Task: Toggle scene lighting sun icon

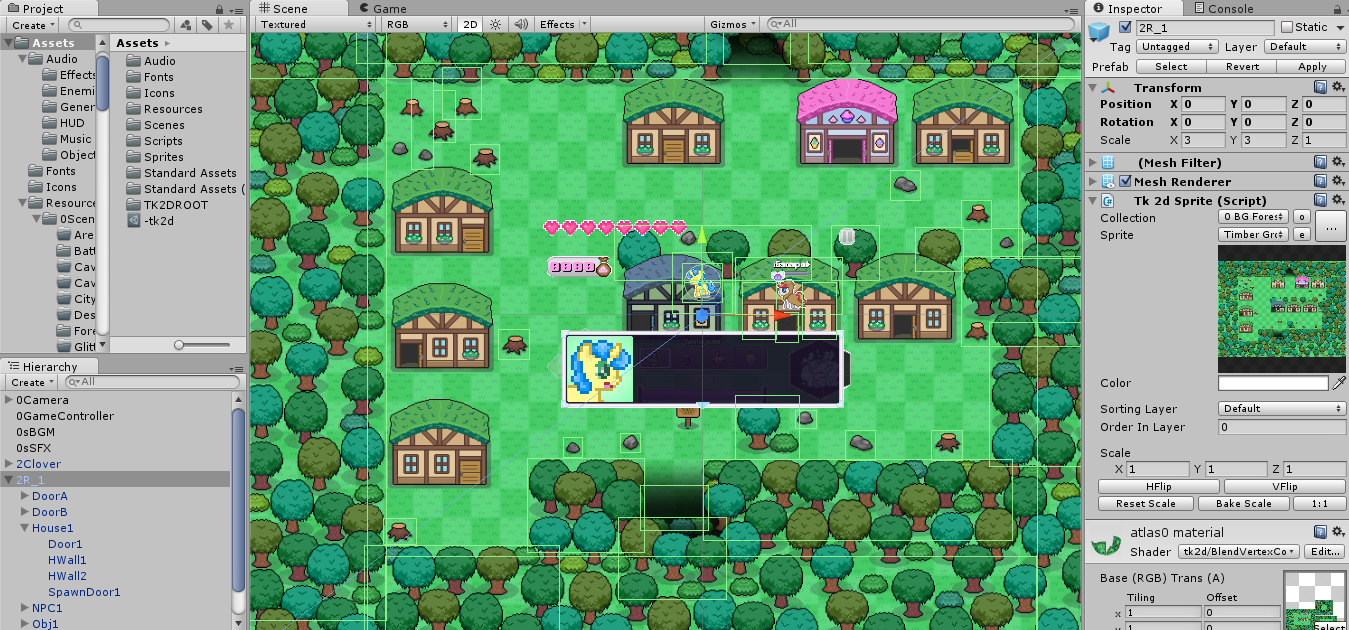Action: (495, 24)
